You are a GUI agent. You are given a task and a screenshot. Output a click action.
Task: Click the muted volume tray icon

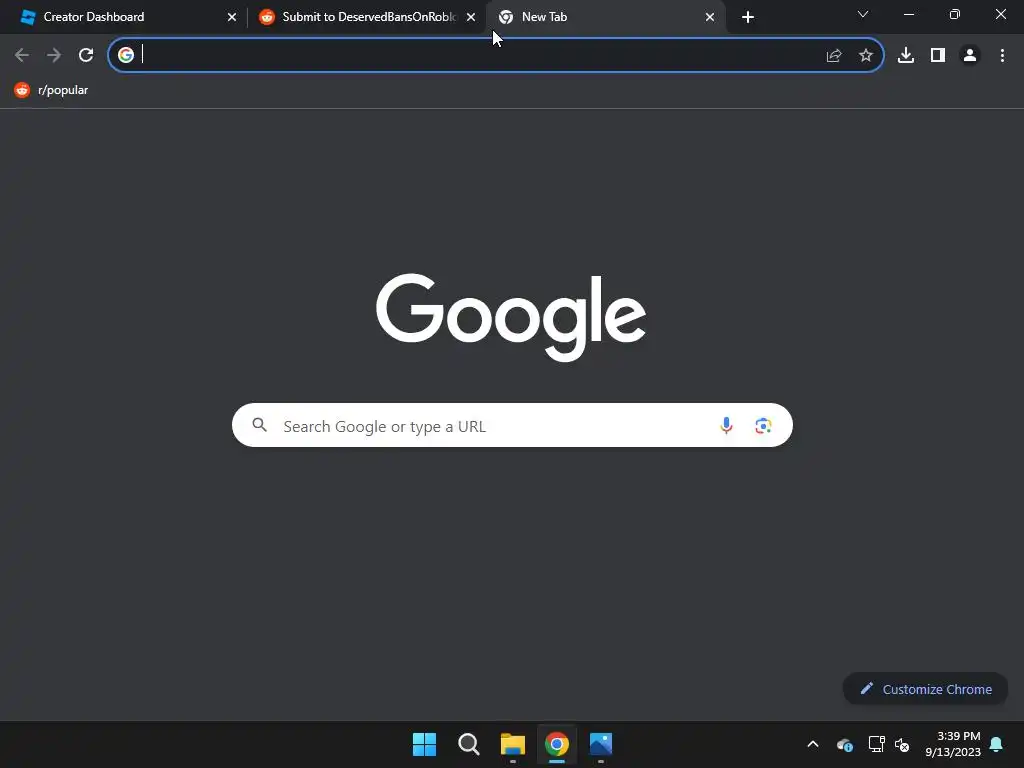point(902,744)
